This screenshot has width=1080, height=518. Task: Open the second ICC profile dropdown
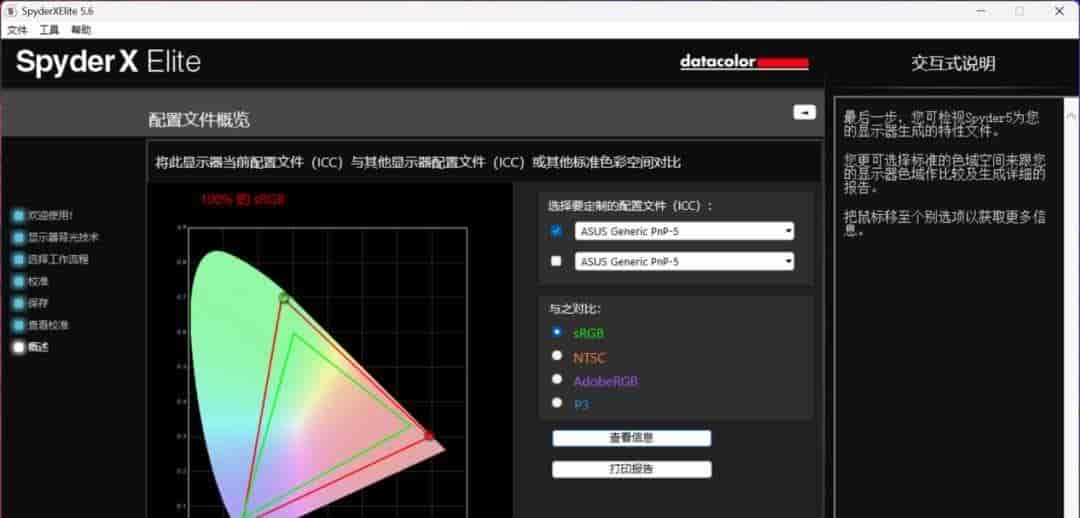tap(685, 261)
